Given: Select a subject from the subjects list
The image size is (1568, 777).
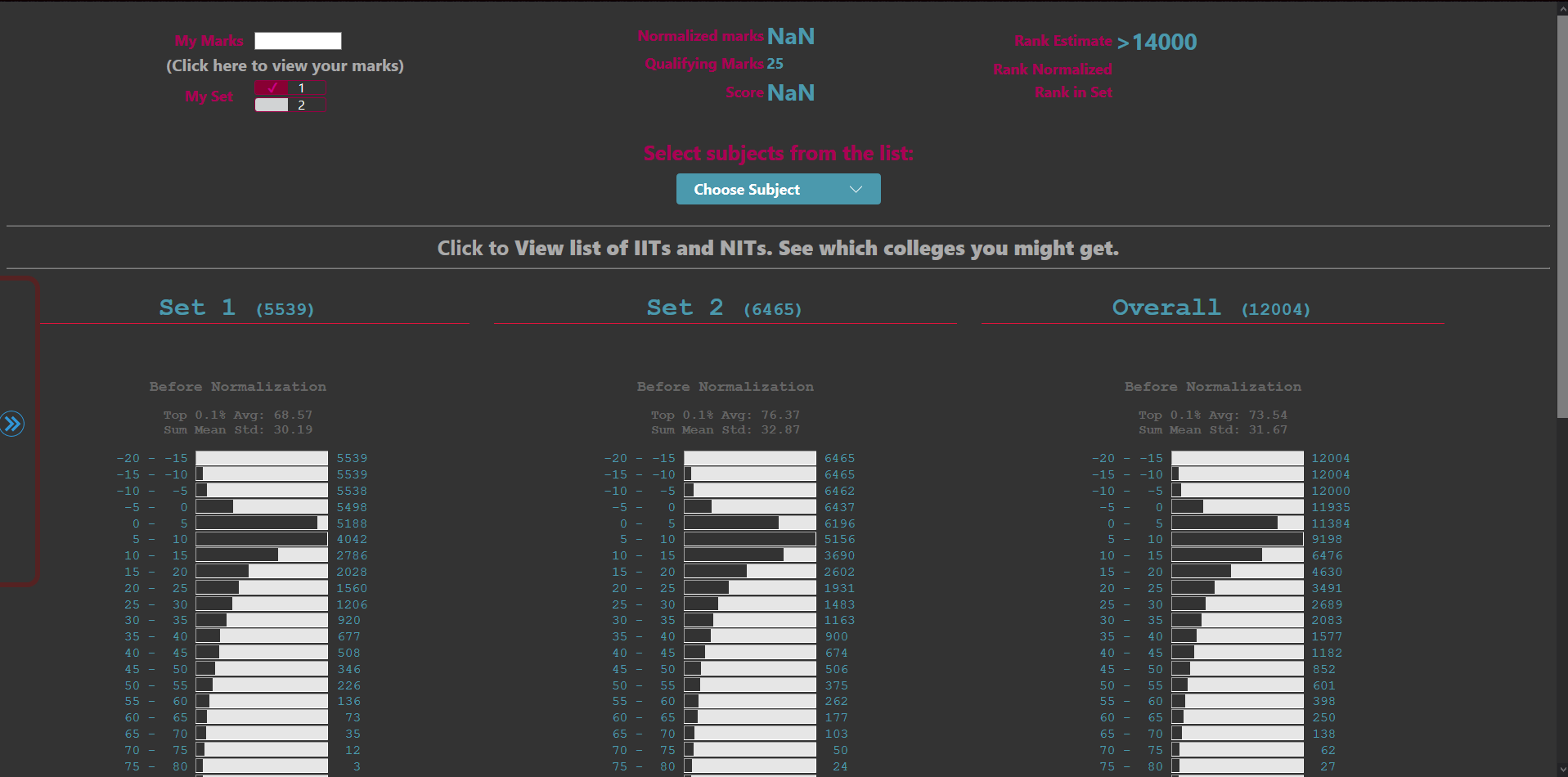Looking at the screenshot, I should (778, 189).
